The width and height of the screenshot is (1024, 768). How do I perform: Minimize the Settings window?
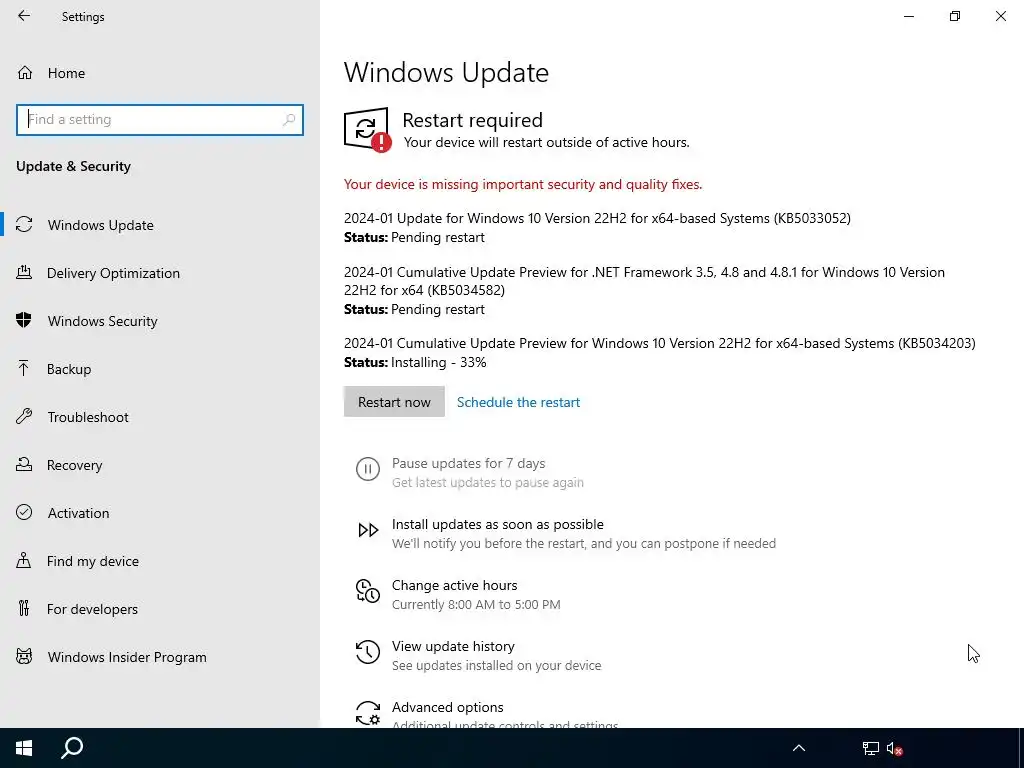click(x=908, y=16)
